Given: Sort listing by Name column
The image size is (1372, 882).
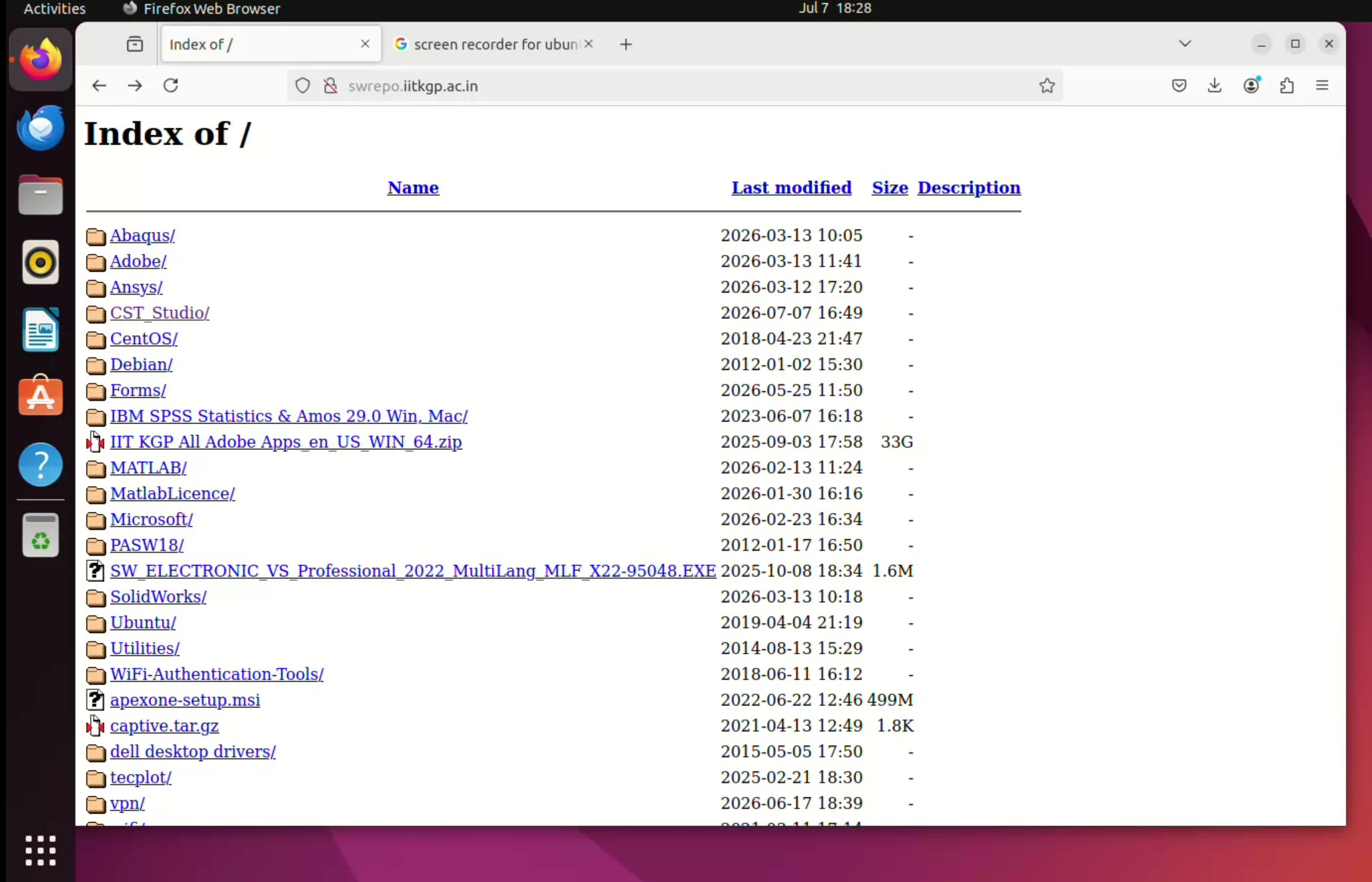Looking at the screenshot, I should (x=413, y=188).
